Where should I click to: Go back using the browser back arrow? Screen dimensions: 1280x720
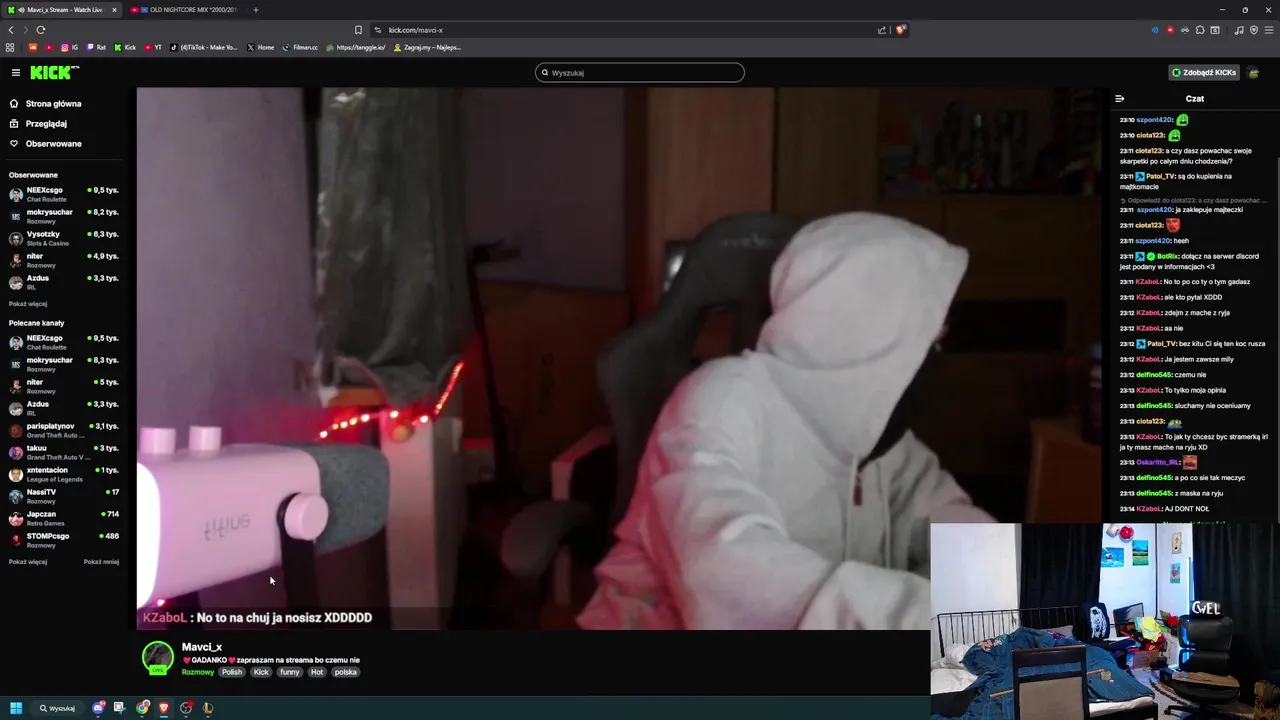point(11,30)
